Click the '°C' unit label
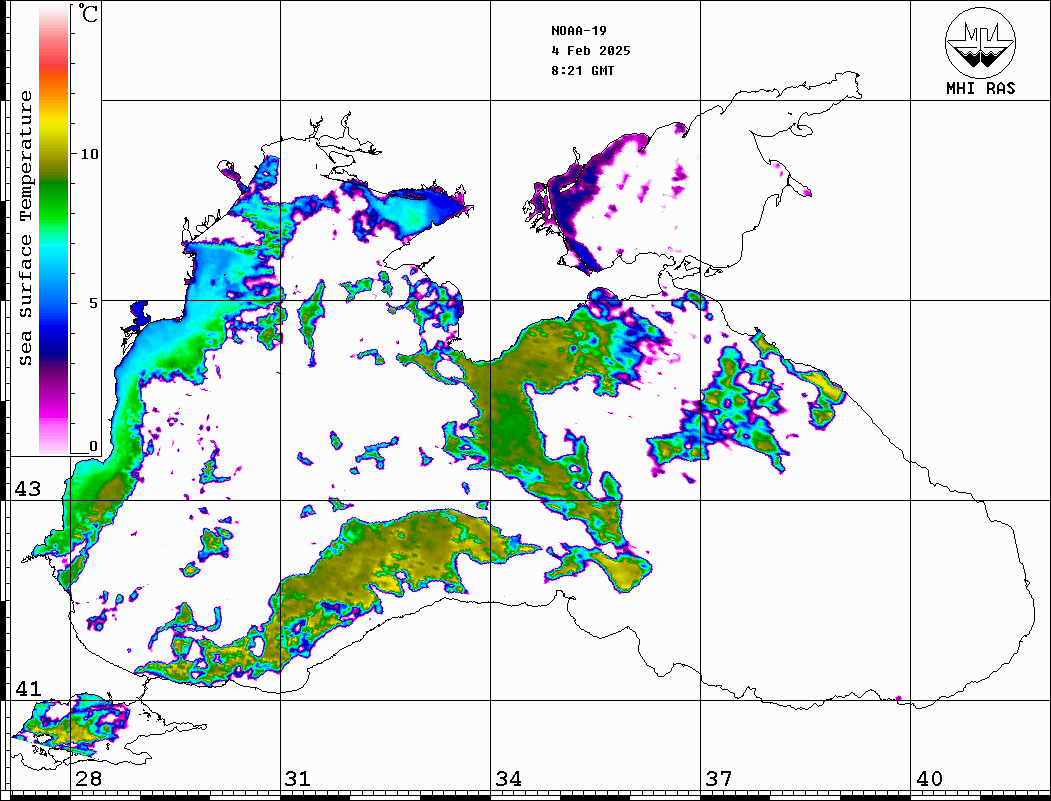The image size is (1051, 801). tap(87, 13)
